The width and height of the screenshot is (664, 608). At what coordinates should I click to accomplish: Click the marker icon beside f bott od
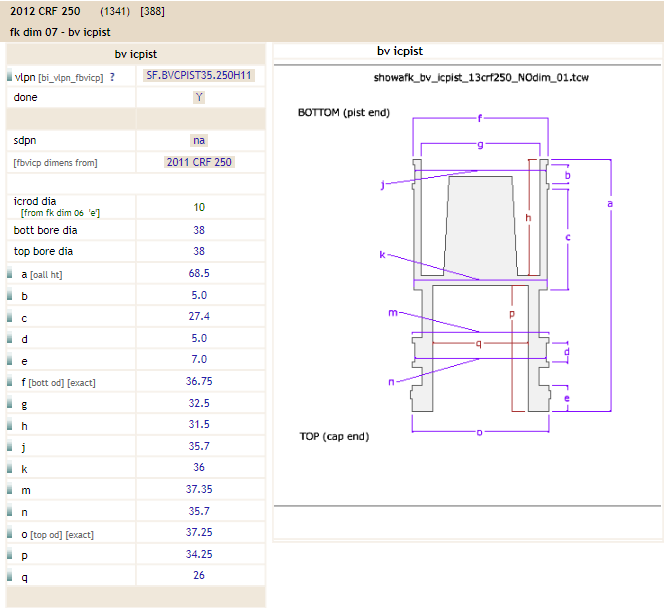[x=10, y=382]
